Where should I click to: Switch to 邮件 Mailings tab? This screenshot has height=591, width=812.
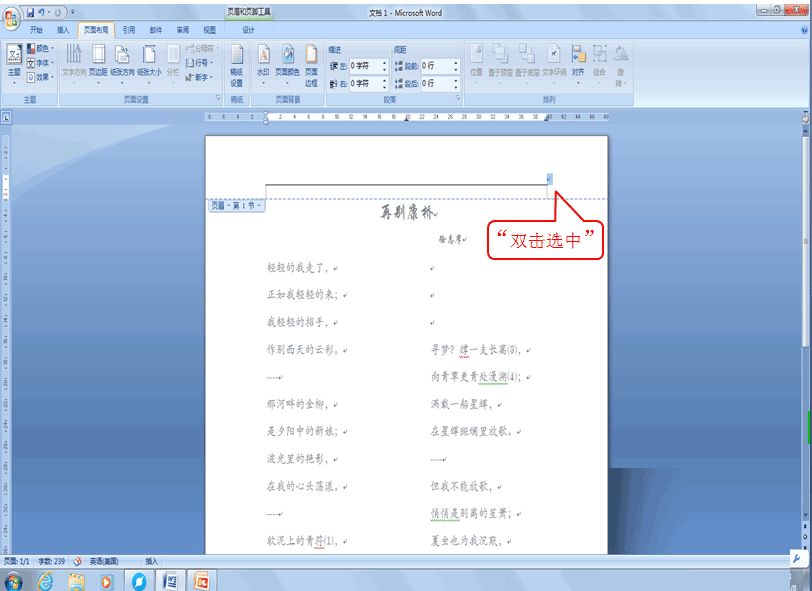pyautogui.click(x=156, y=30)
